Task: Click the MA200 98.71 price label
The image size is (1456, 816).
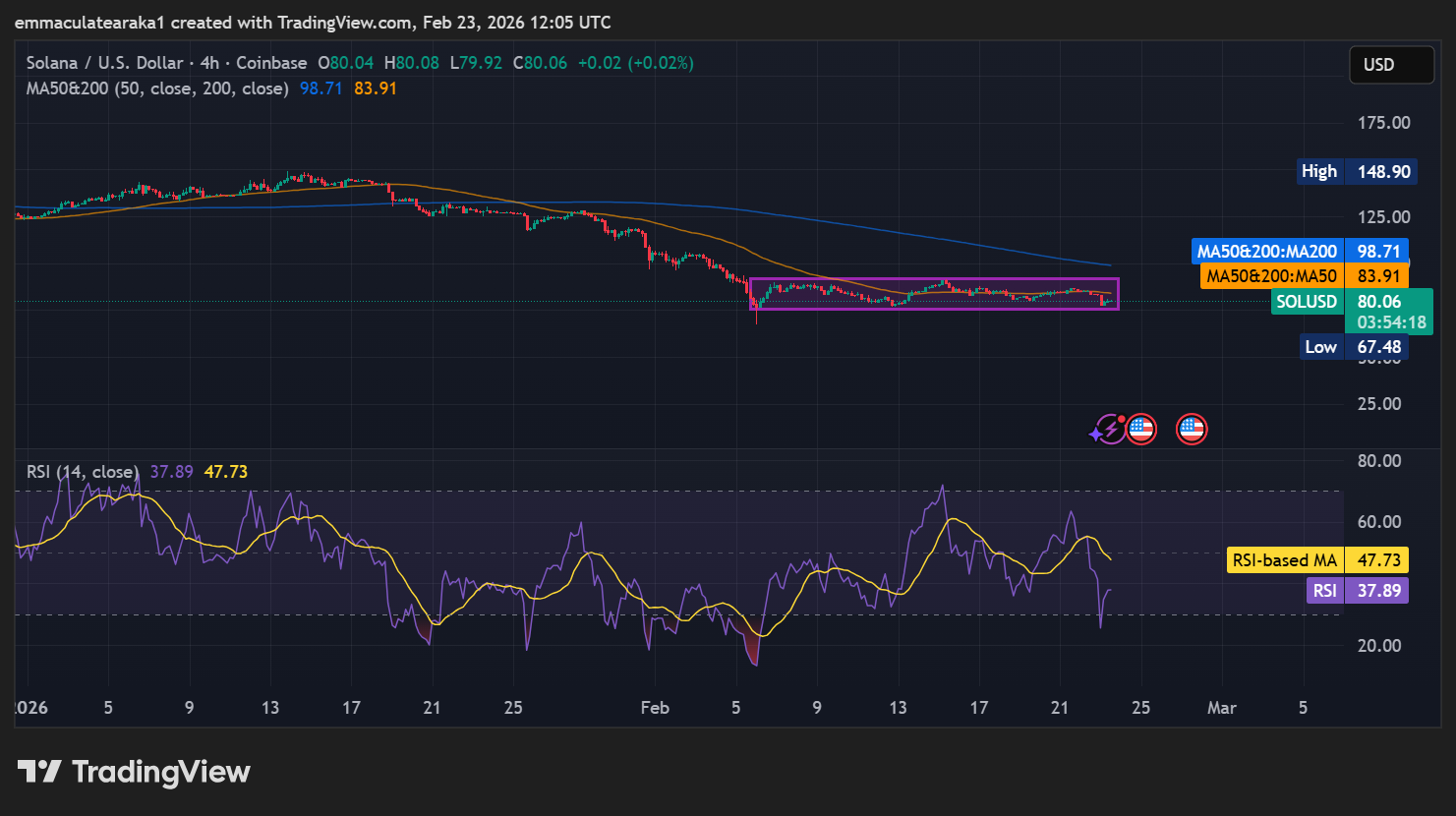Action: (1300, 252)
